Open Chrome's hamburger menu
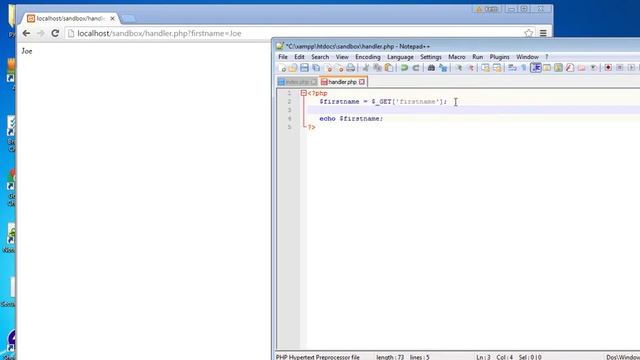The width and height of the screenshot is (640, 360). [543, 33]
